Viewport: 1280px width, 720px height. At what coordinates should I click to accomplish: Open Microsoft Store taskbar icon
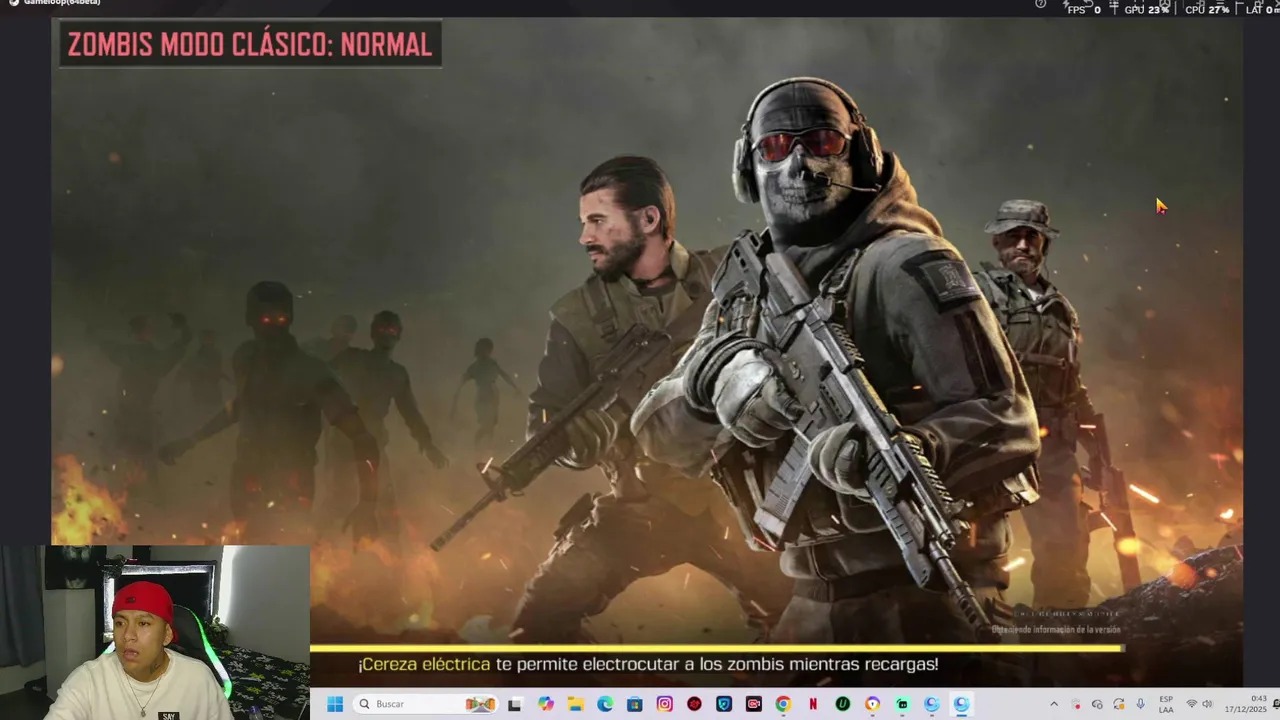634,704
